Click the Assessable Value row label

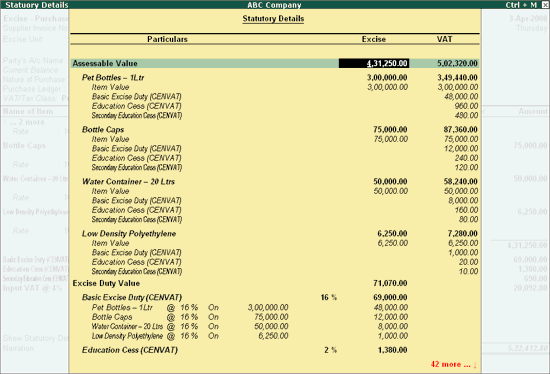click(x=105, y=64)
